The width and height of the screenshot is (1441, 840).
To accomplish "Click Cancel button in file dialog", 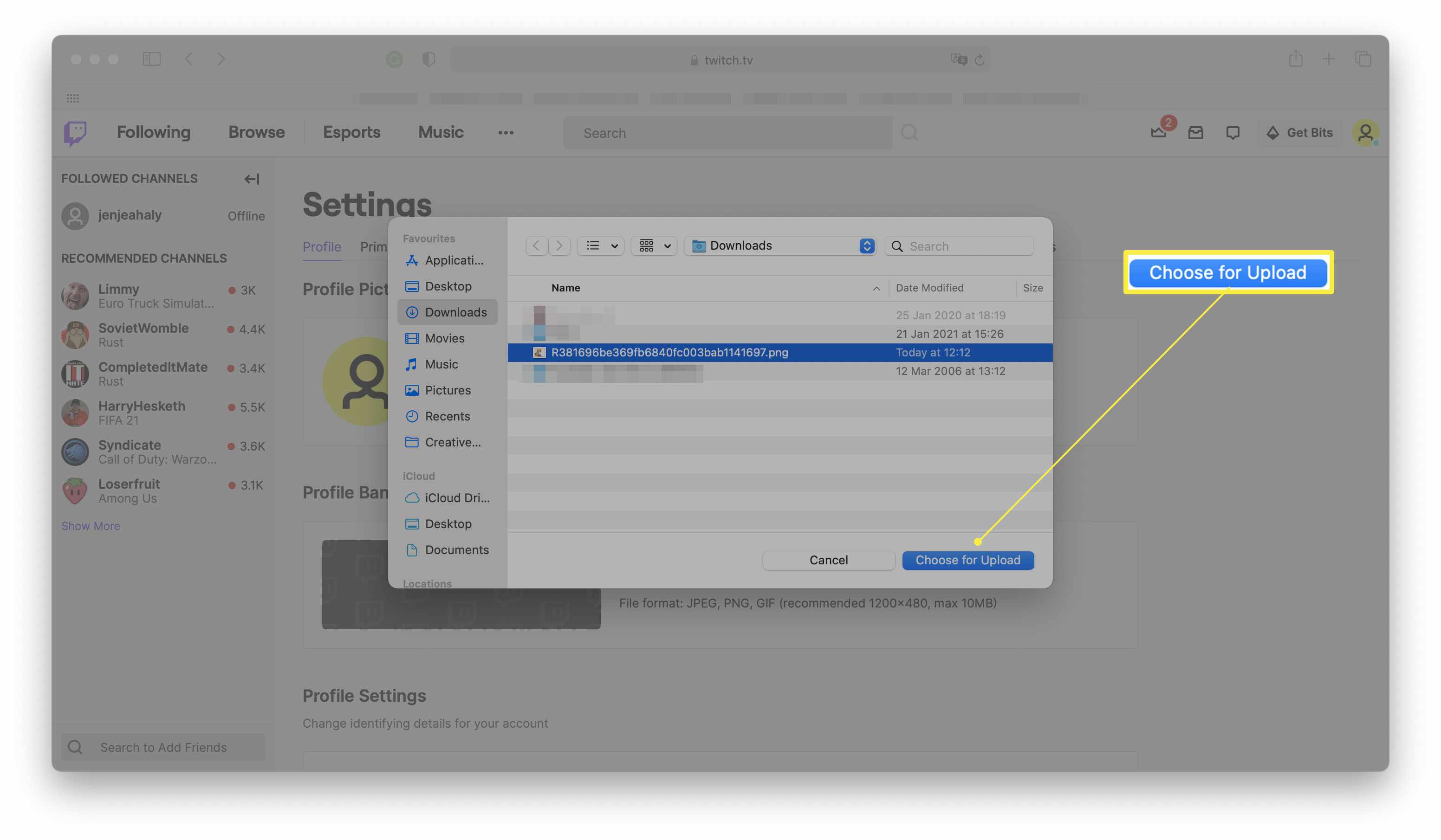I will pyautogui.click(x=828, y=560).
